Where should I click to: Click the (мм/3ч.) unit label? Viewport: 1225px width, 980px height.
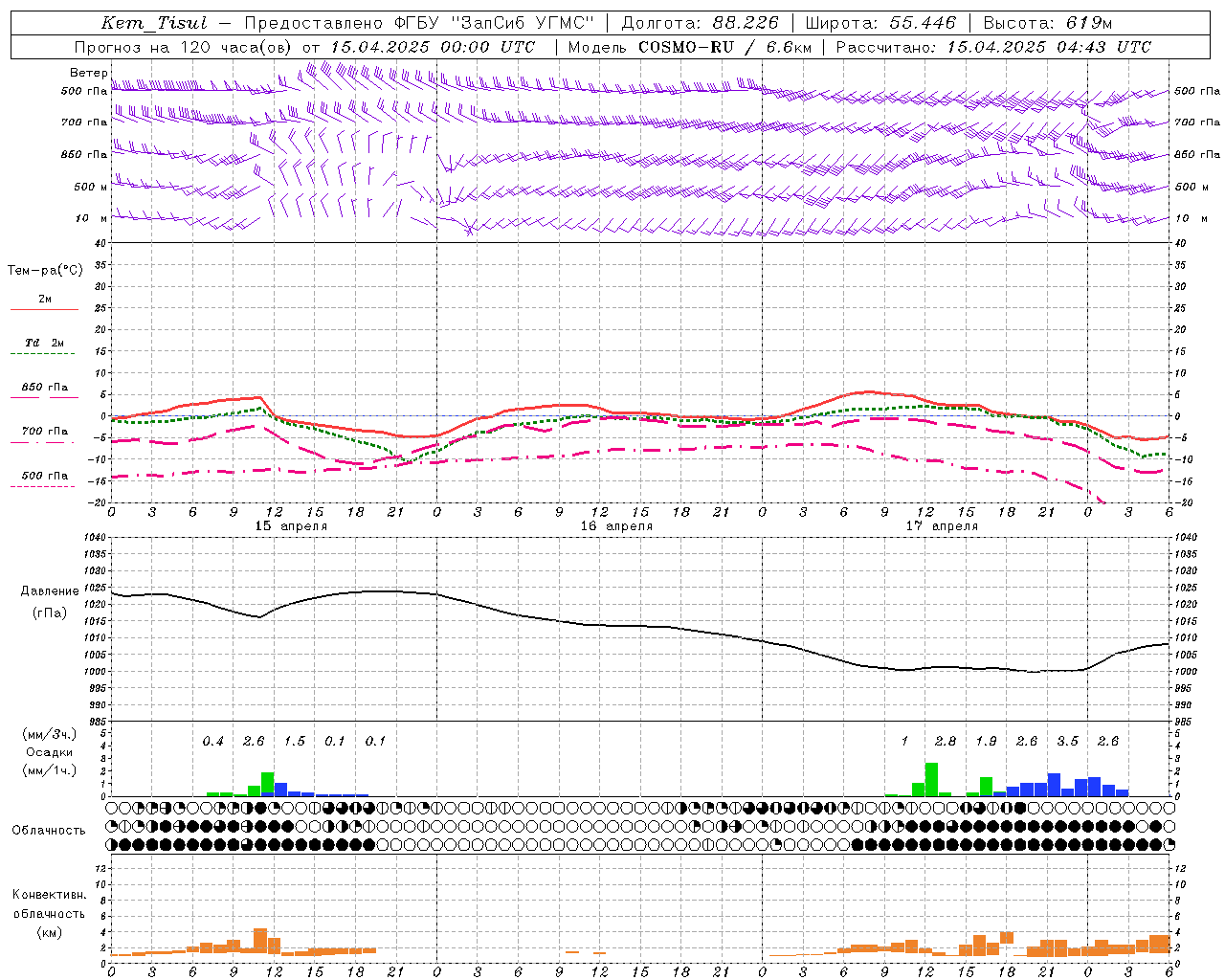(49, 734)
